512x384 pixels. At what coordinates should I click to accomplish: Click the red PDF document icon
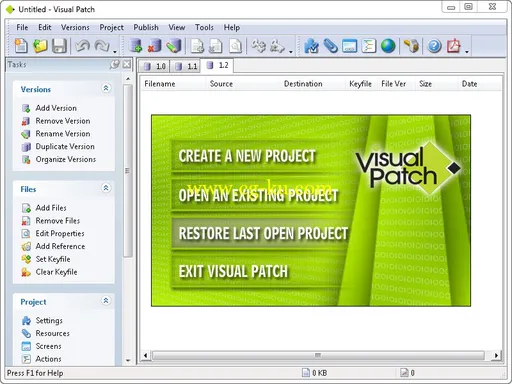[x=453, y=46]
